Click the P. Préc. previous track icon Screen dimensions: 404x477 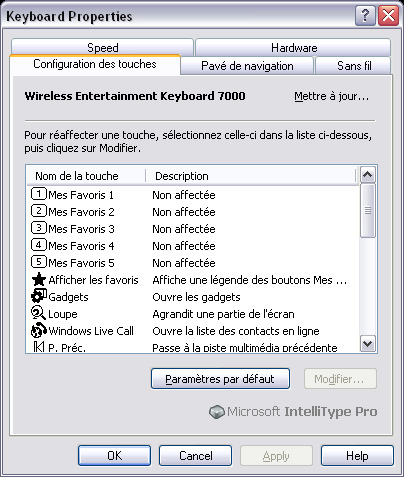pos(39,347)
